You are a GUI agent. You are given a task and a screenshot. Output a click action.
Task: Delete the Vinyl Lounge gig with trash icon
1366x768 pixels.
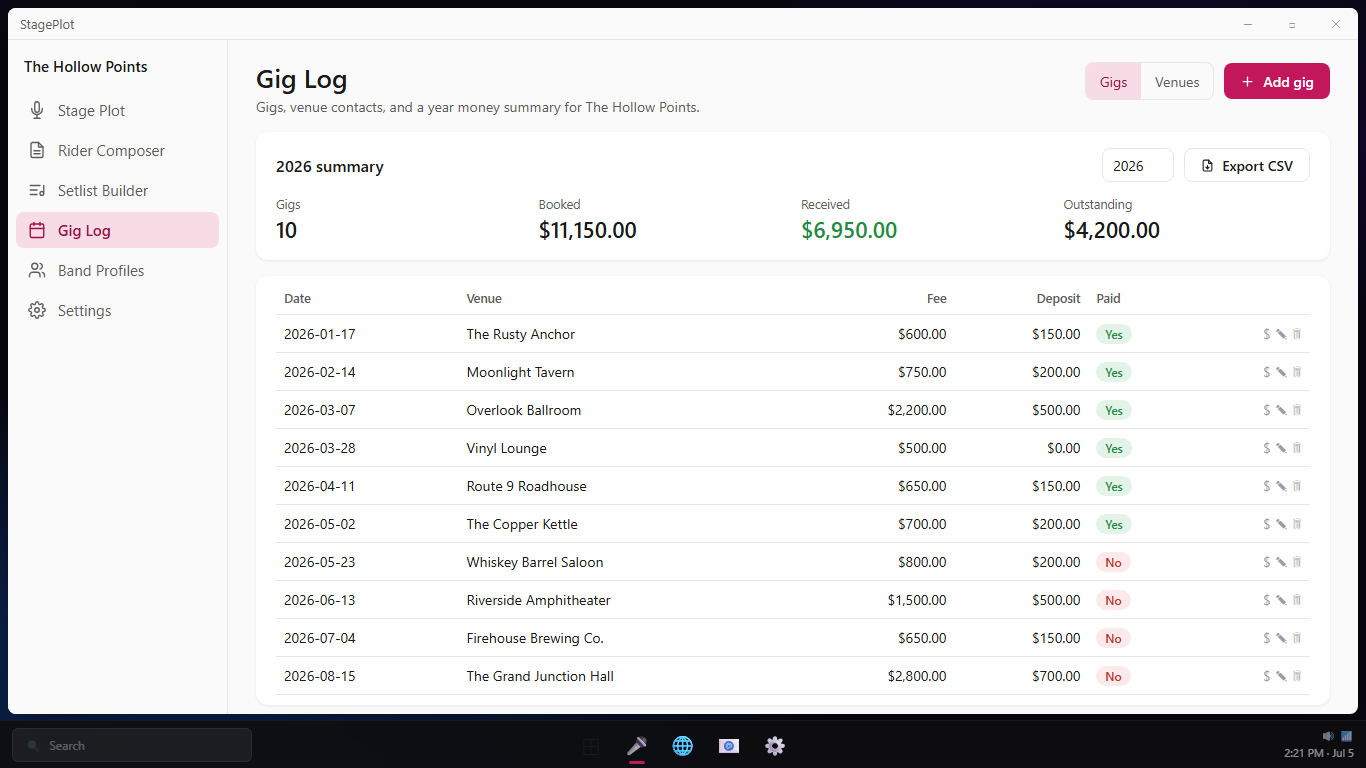(x=1297, y=448)
